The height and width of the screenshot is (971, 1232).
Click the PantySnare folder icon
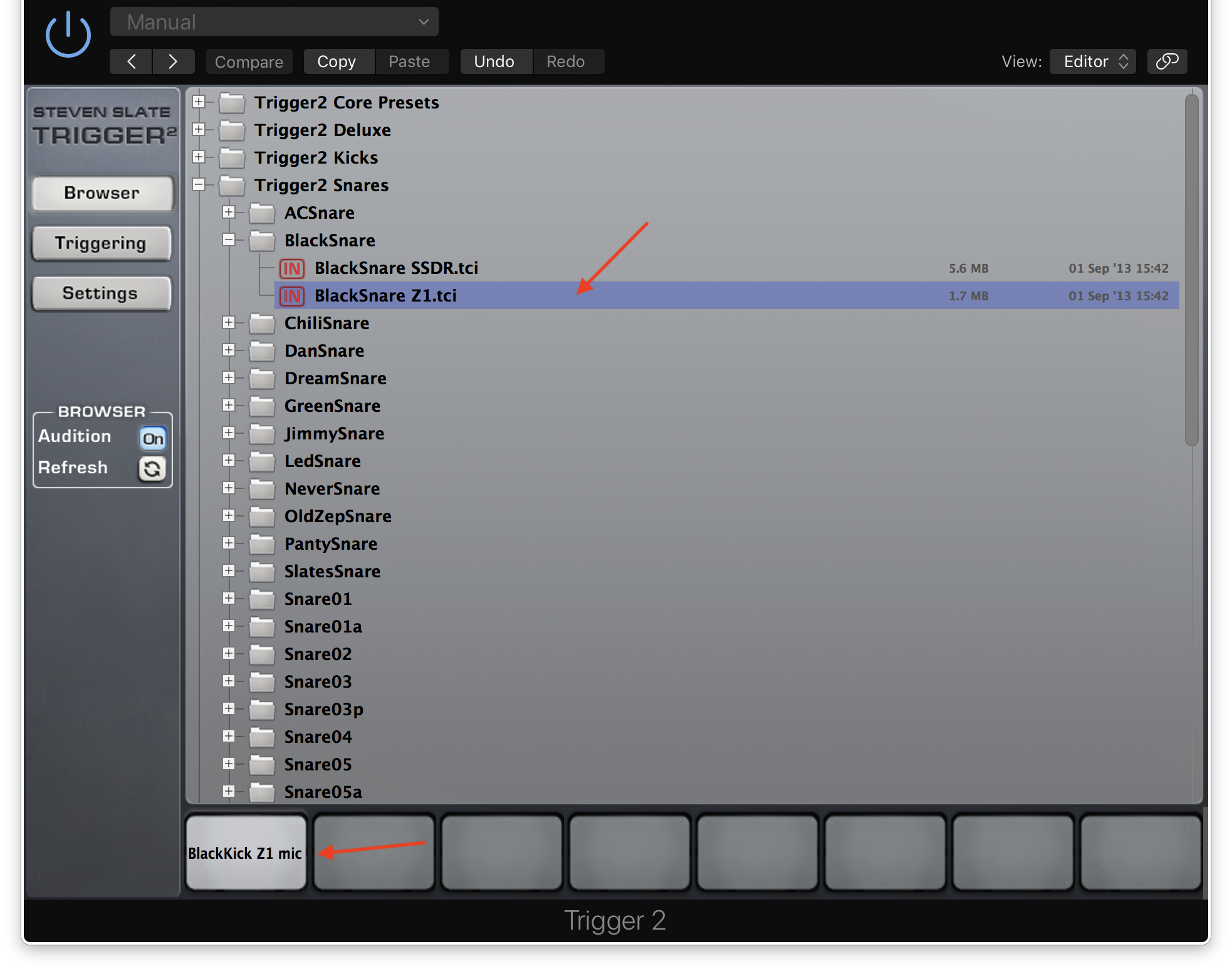(x=262, y=543)
